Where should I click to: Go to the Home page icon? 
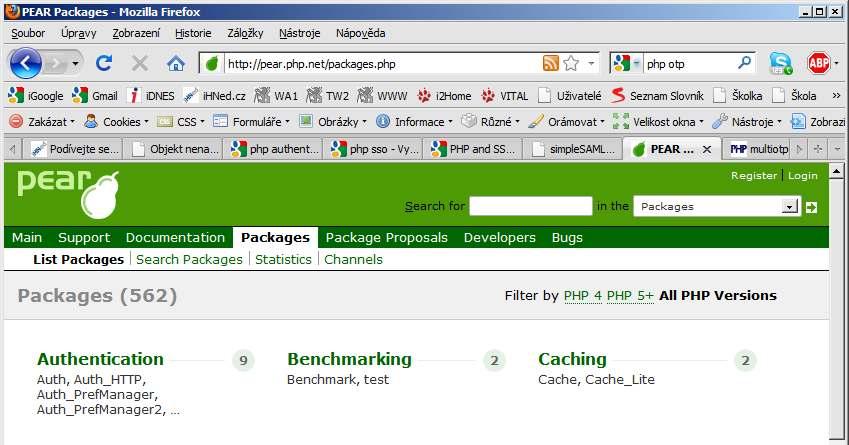click(175, 64)
